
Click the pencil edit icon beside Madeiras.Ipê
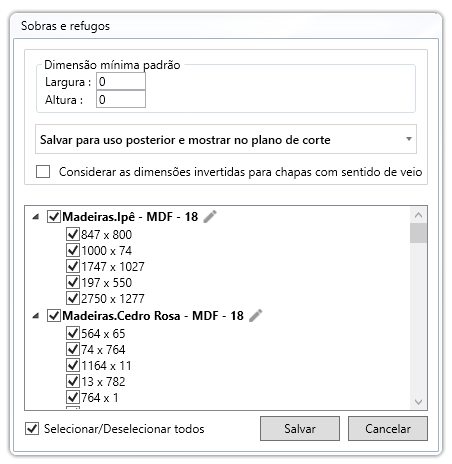pyautogui.click(x=210, y=217)
